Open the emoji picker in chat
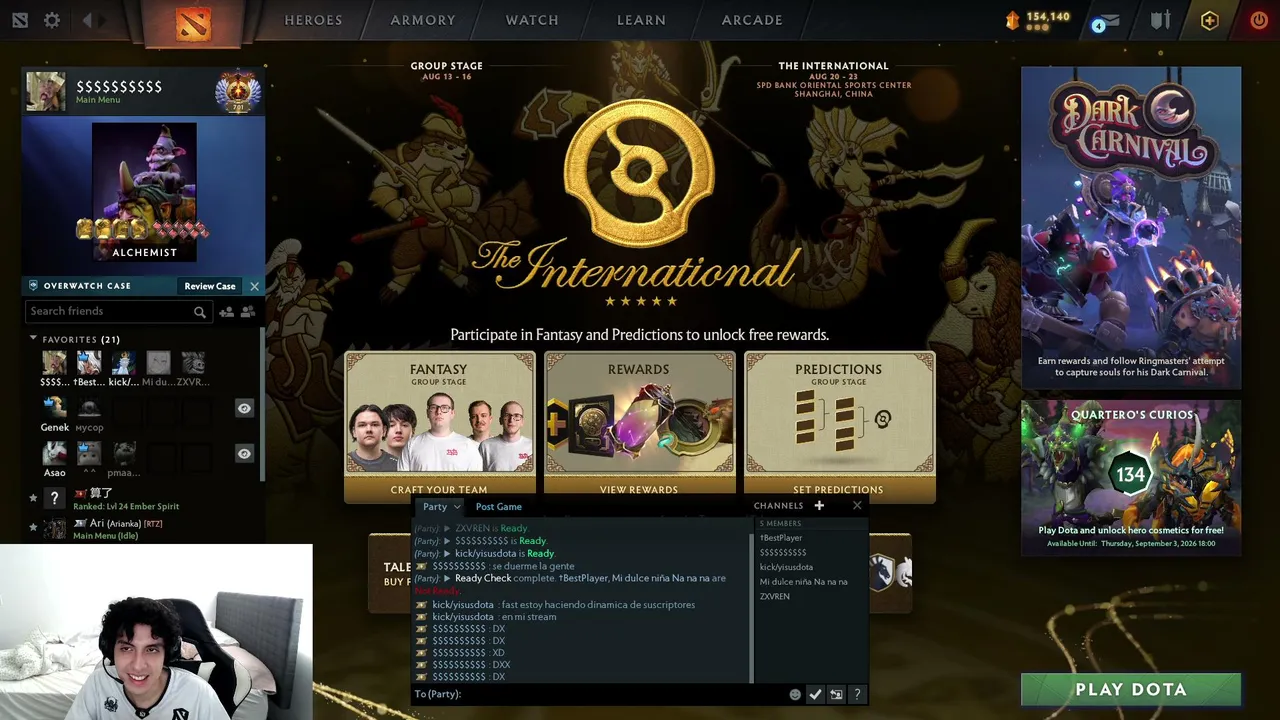 pos(795,694)
